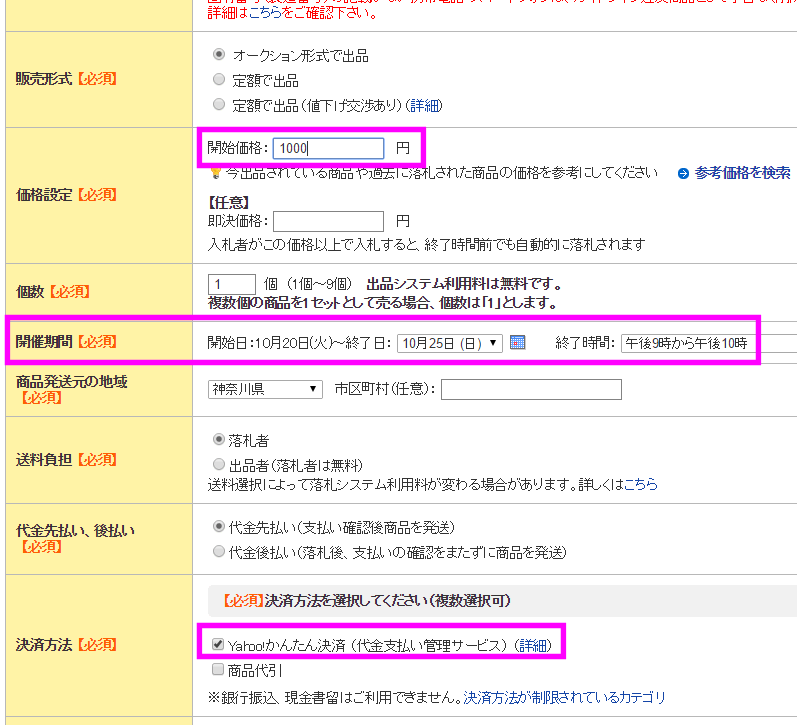Click the 詳細 link next to Yahoo!かんたん決済
Viewport: 797px width, 725px height.
[x=532, y=646]
